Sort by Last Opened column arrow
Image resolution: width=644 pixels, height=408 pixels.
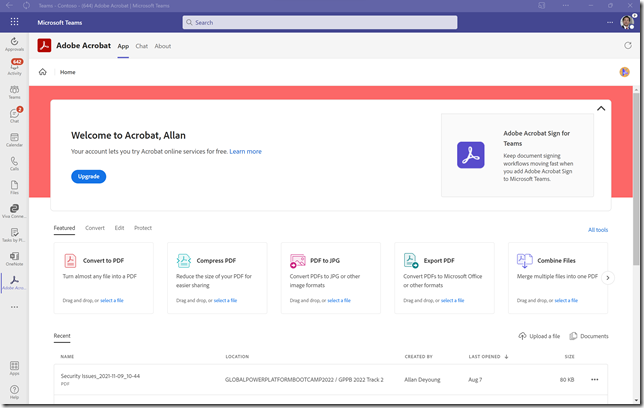pos(506,357)
